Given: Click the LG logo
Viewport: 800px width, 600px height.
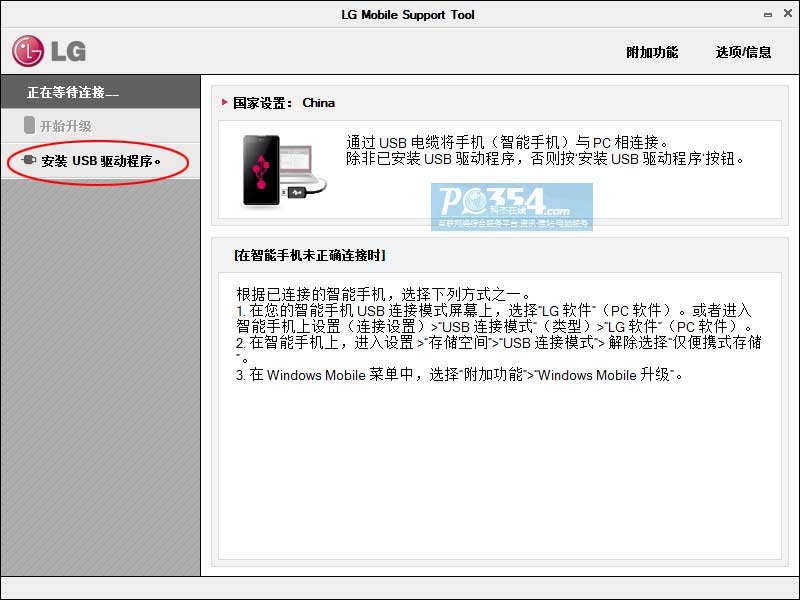Looking at the screenshot, I should [49, 51].
